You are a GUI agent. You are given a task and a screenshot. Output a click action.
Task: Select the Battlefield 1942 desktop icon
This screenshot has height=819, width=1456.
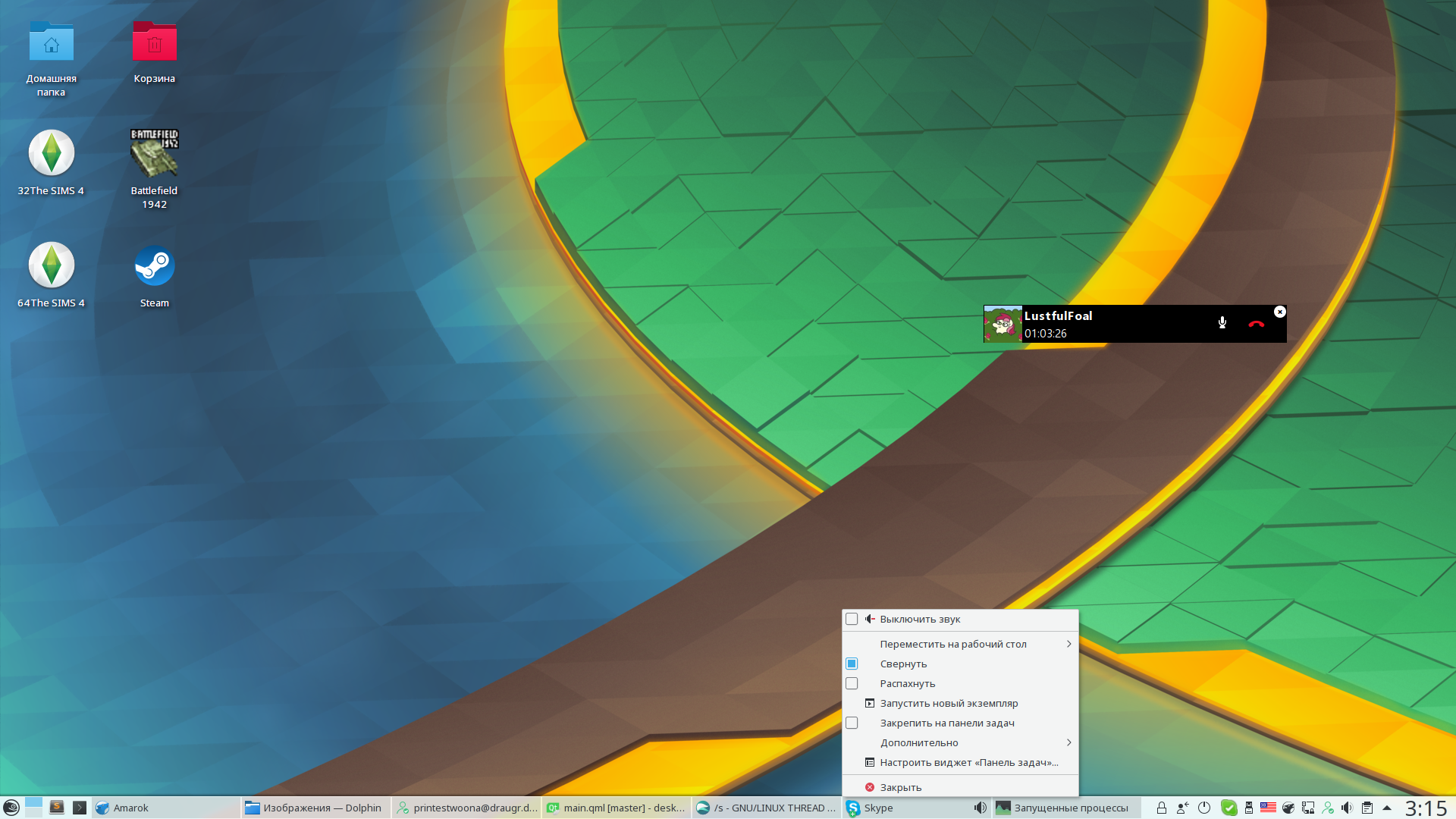(x=154, y=169)
